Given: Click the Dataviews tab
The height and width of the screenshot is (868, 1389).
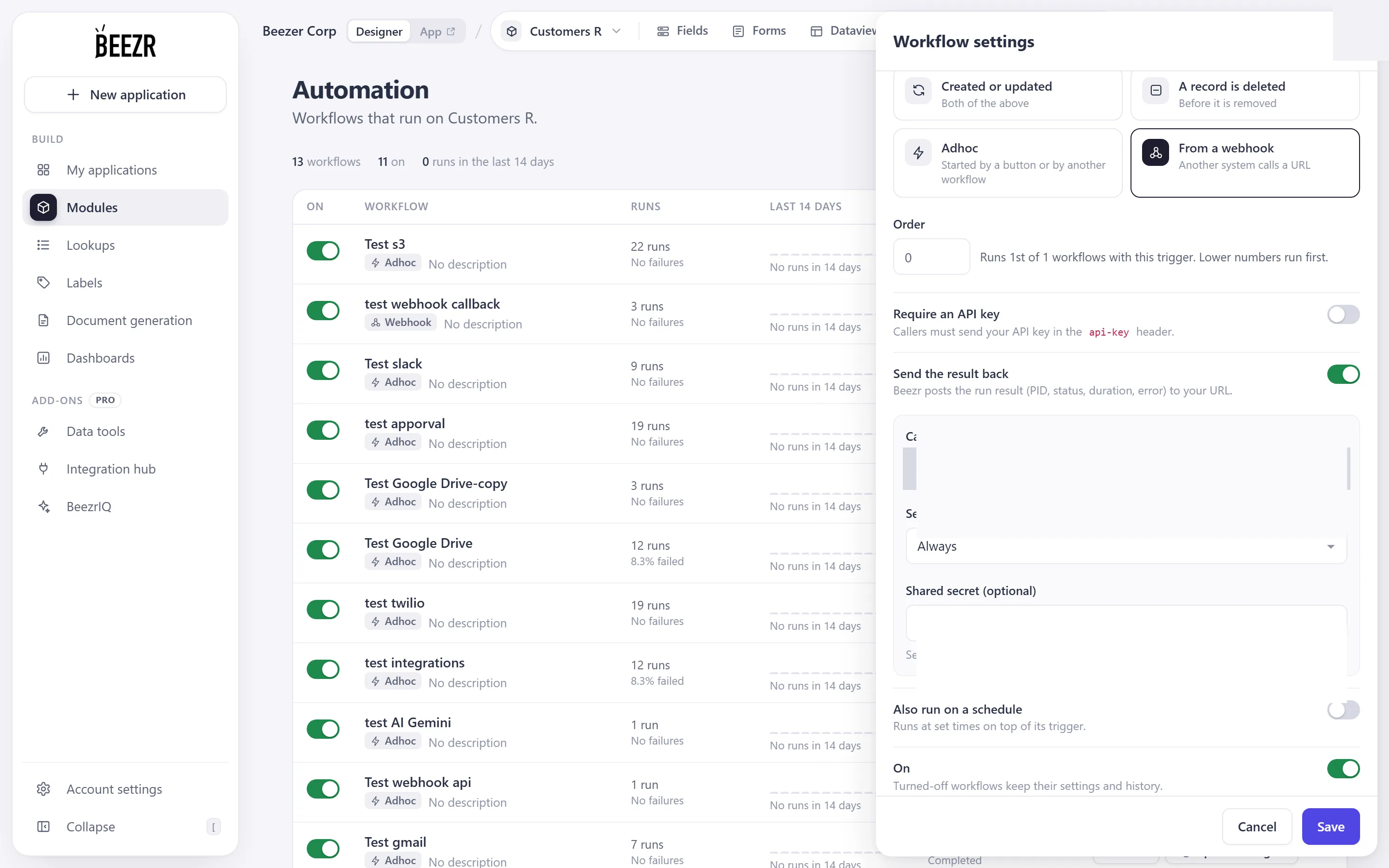Looking at the screenshot, I should 843,31.
